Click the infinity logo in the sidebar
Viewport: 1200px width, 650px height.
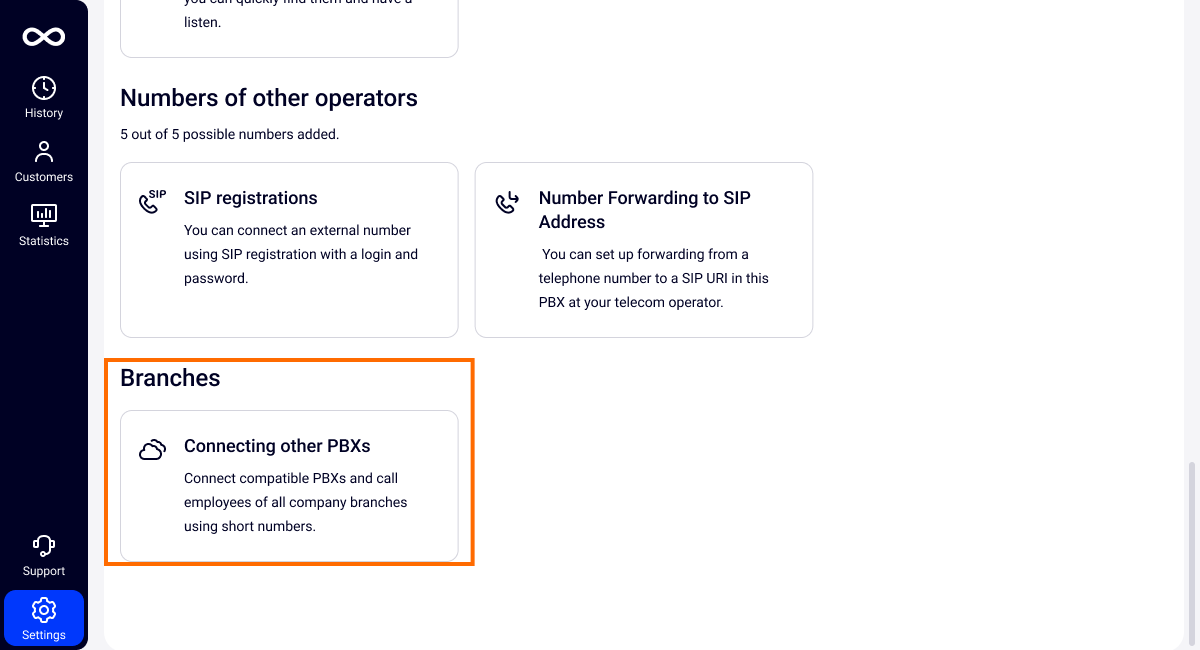pos(44,37)
